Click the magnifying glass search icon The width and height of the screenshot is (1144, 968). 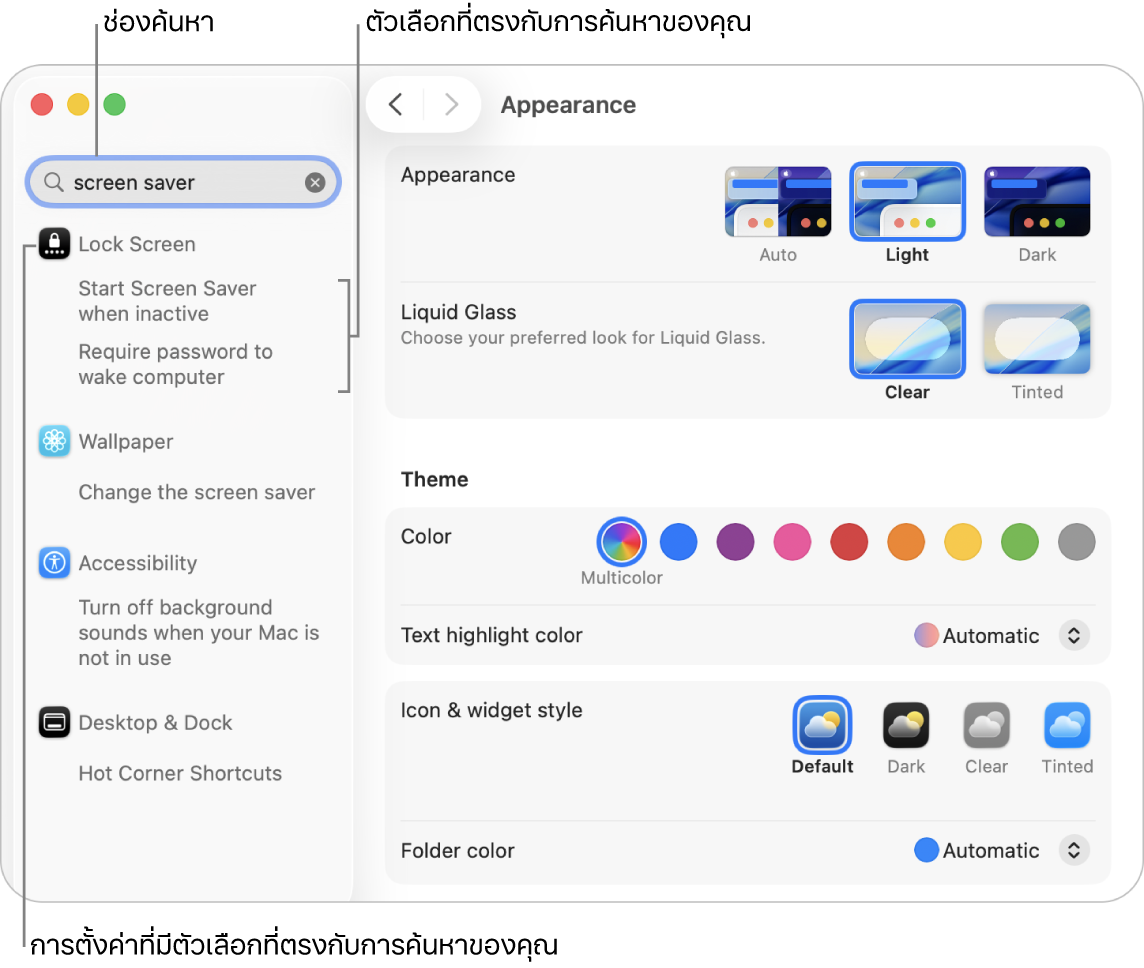click(53, 182)
